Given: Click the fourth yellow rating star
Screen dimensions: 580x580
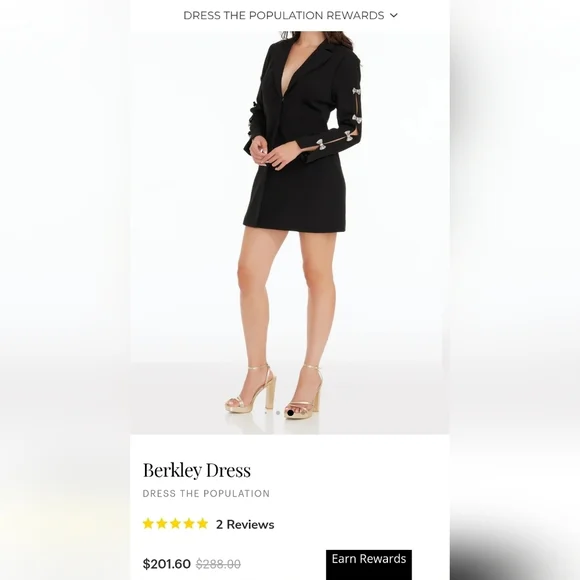Looking at the screenshot, I should coord(189,524).
